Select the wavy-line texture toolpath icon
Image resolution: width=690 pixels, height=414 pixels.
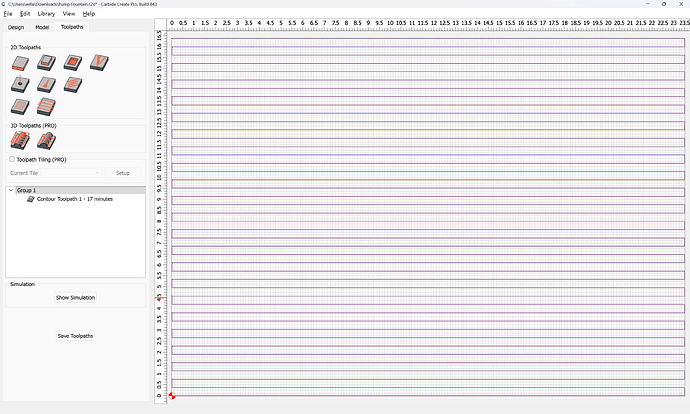[x=73, y=84]
